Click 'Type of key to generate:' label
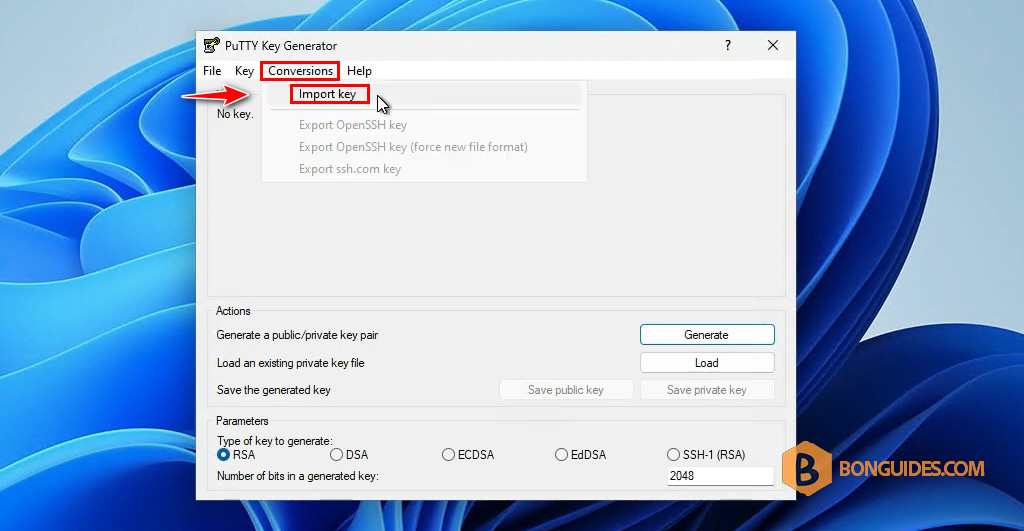Screen dimensions: 1024x531 coord(275,441)
